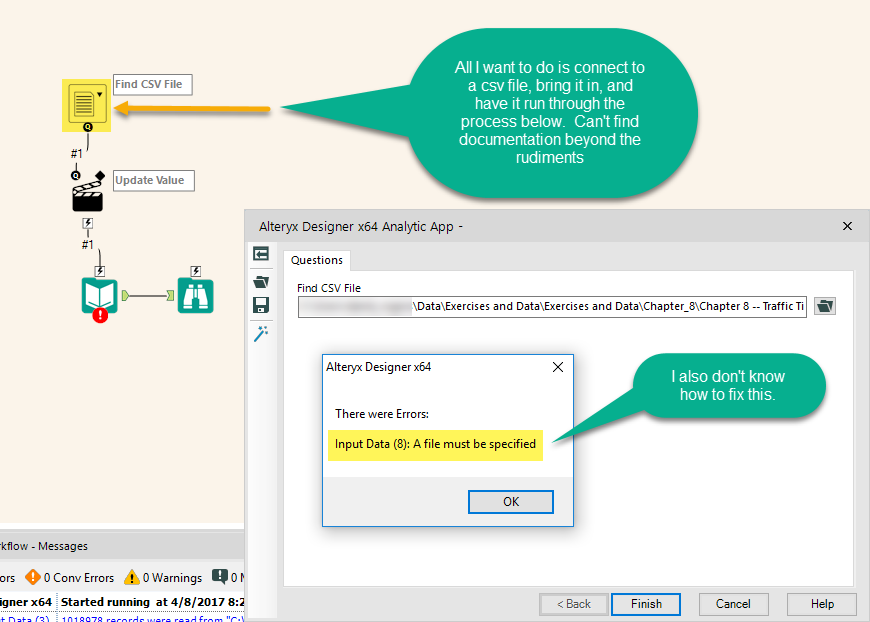Click the Help button
This screenshot has height=622, width=870.
(x=821, y=604)
